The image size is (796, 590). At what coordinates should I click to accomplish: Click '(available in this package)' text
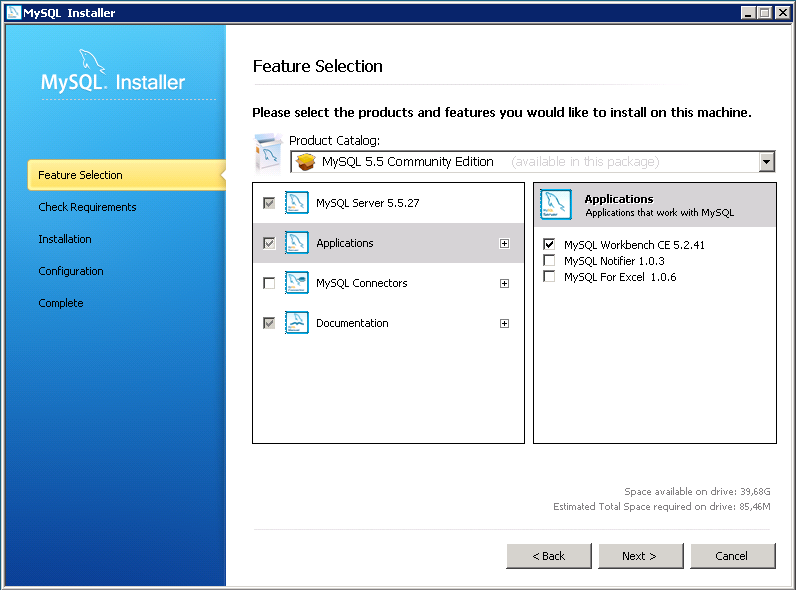tap(585, 162)
